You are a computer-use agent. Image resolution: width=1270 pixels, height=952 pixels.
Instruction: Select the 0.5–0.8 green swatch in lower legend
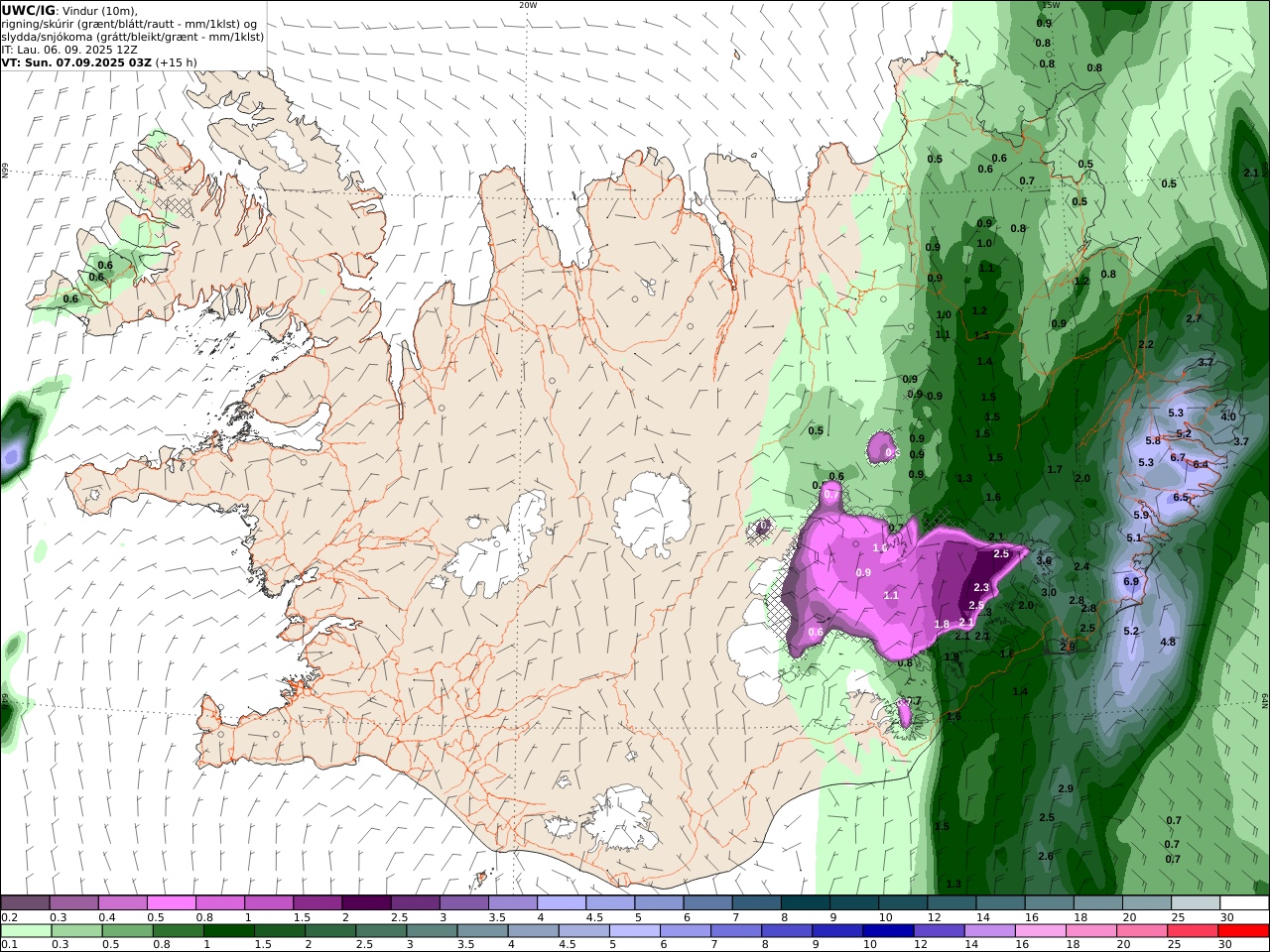128,931
